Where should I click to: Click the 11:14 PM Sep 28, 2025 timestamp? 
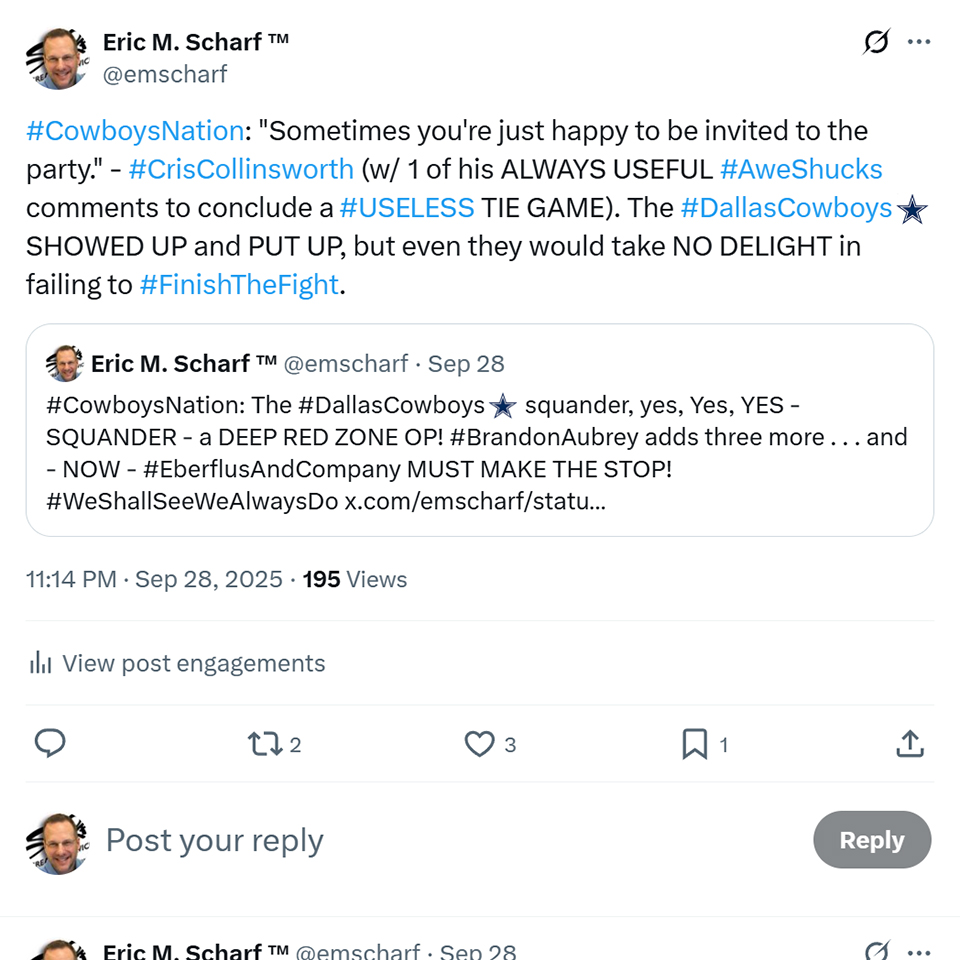click(154, 579)
